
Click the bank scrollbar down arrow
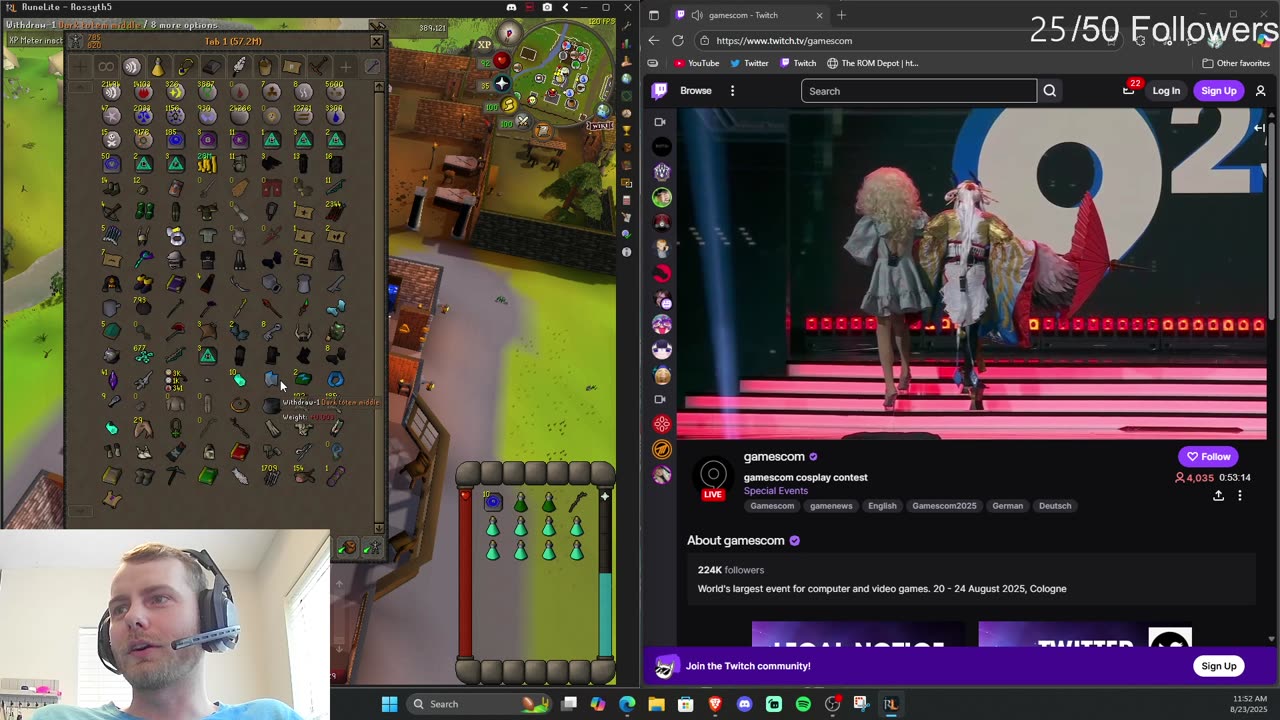tap(379, 527)
